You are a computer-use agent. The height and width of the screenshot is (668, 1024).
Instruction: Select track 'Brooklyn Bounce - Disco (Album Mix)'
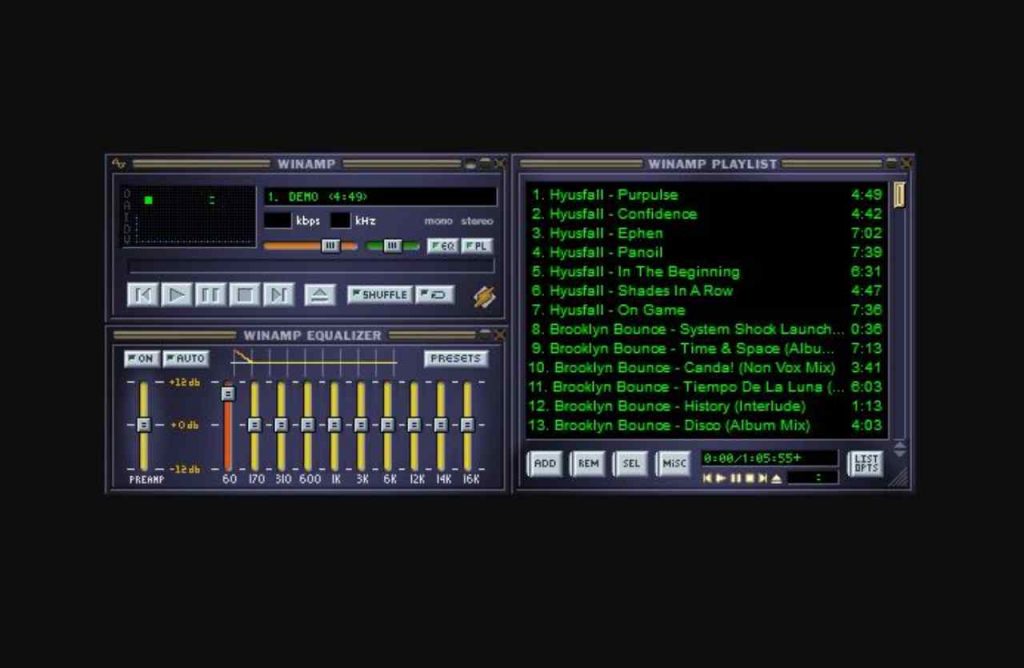pyautogui.click(x=707, y=425)
